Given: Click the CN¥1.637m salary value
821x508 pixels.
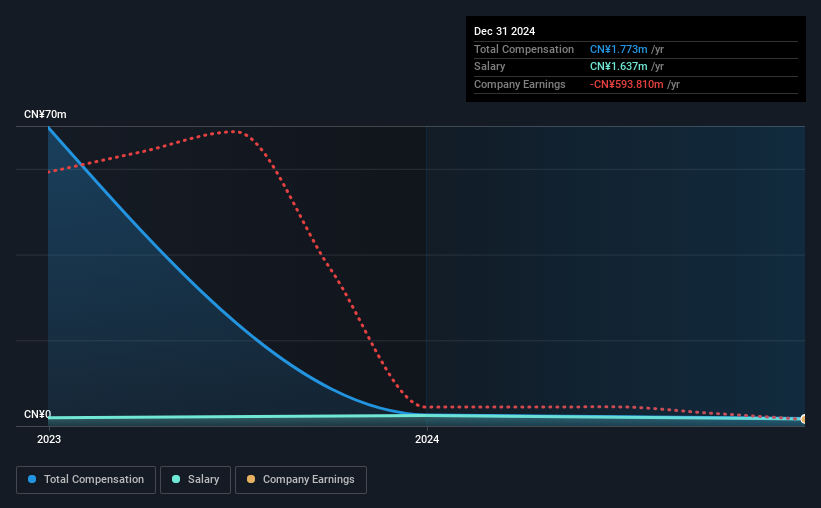Looking at the screenshot, I should (618, 67).
